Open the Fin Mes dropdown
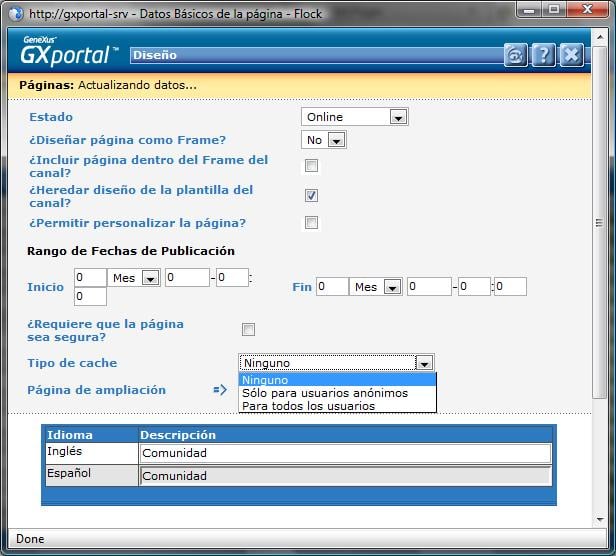 376,287
